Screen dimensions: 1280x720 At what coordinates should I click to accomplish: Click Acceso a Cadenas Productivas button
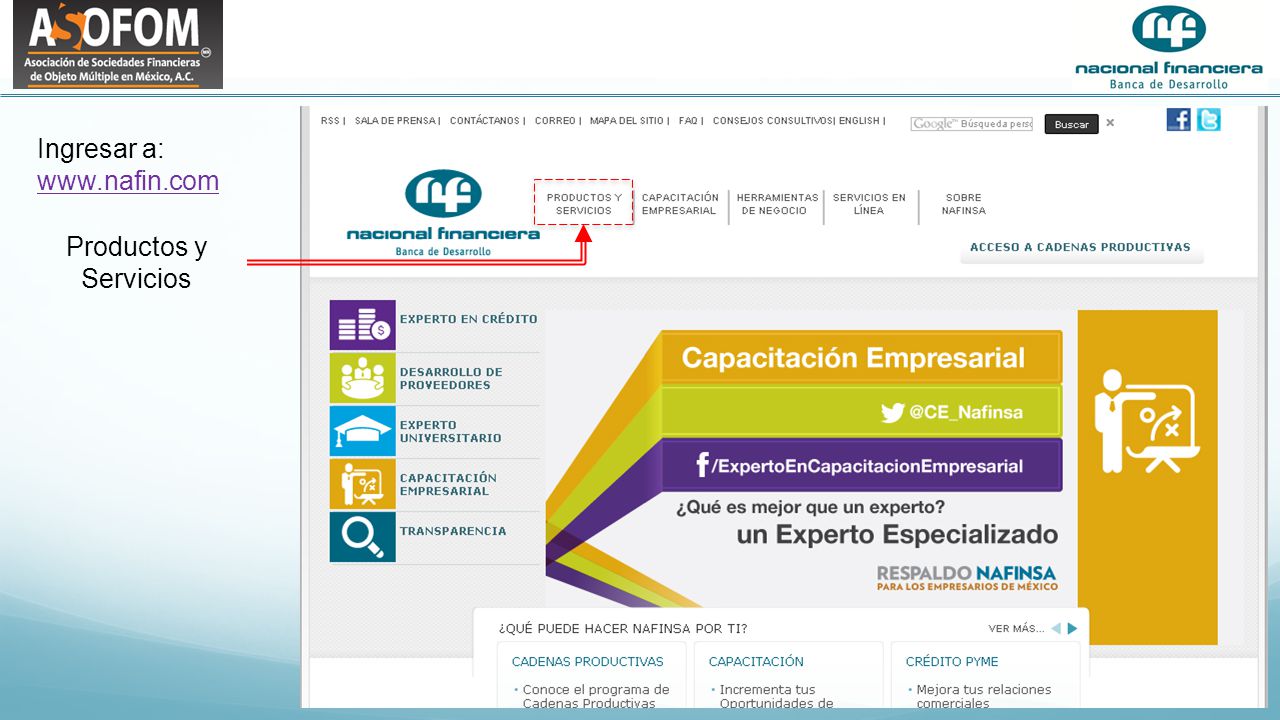pos(1080,248)
